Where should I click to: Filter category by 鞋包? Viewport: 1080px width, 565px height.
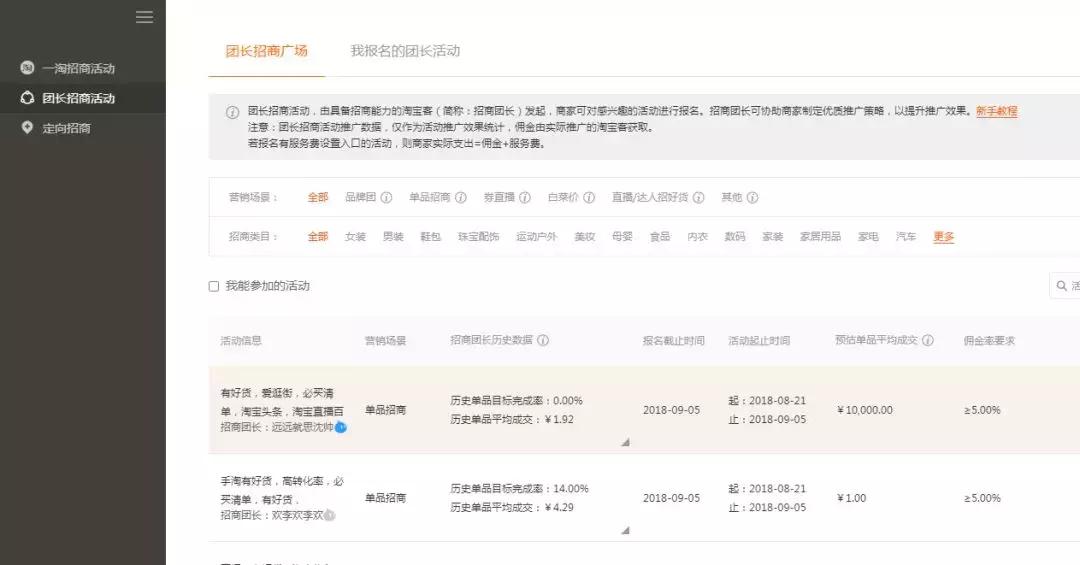click(430, 237)
